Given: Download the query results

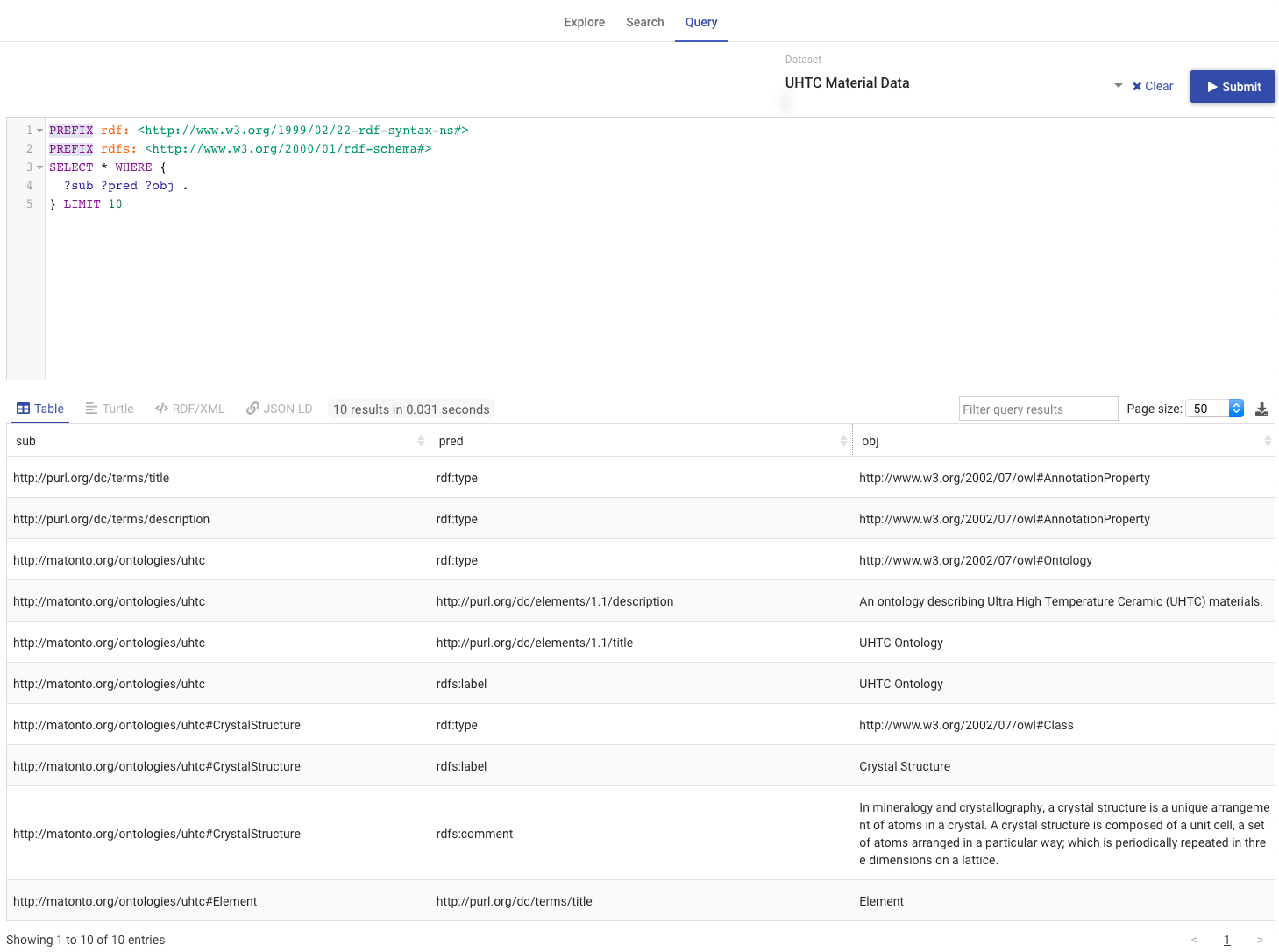Looking at the screenshot, I should [x=1262, y=409].
